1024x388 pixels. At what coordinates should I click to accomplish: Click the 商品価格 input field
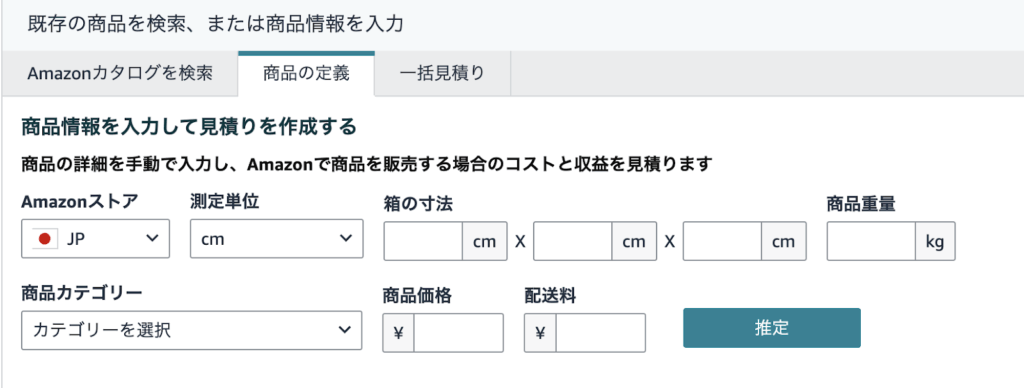[458, 333]
